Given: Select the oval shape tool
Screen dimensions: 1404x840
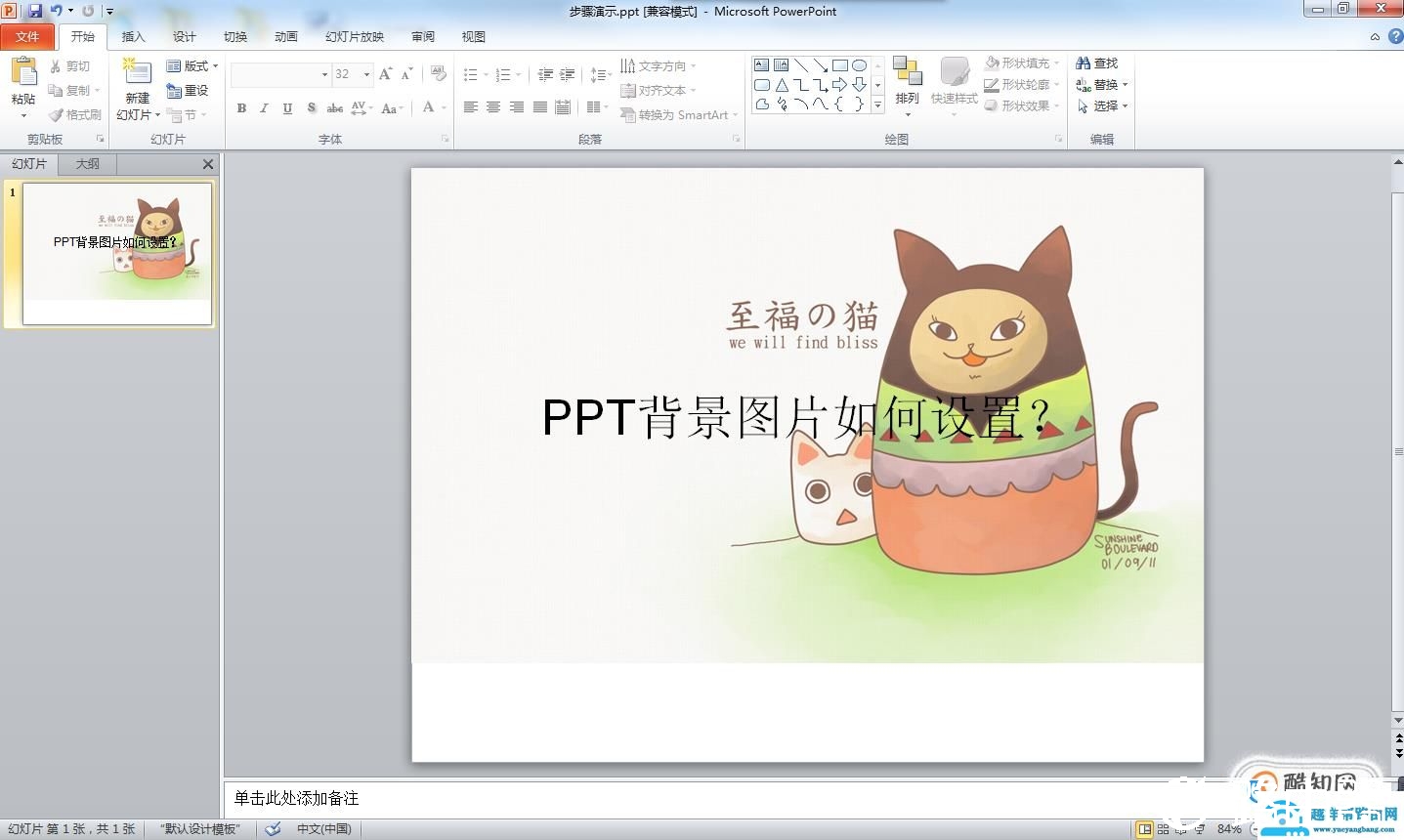Looking at the screenshot, I should (859, 64).
